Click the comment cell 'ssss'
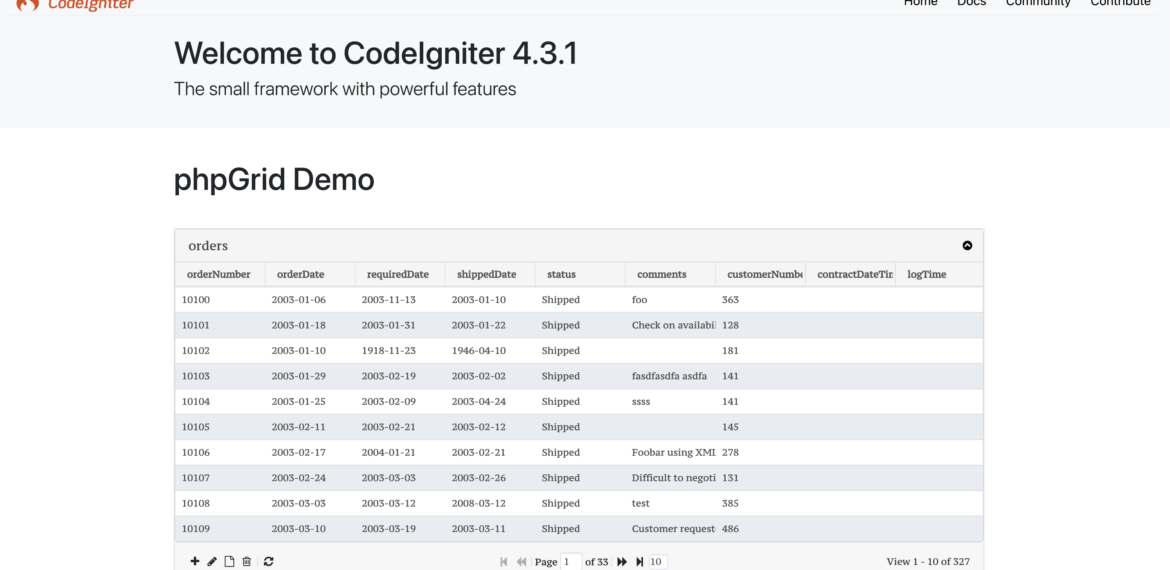 [x=641, y=401]
